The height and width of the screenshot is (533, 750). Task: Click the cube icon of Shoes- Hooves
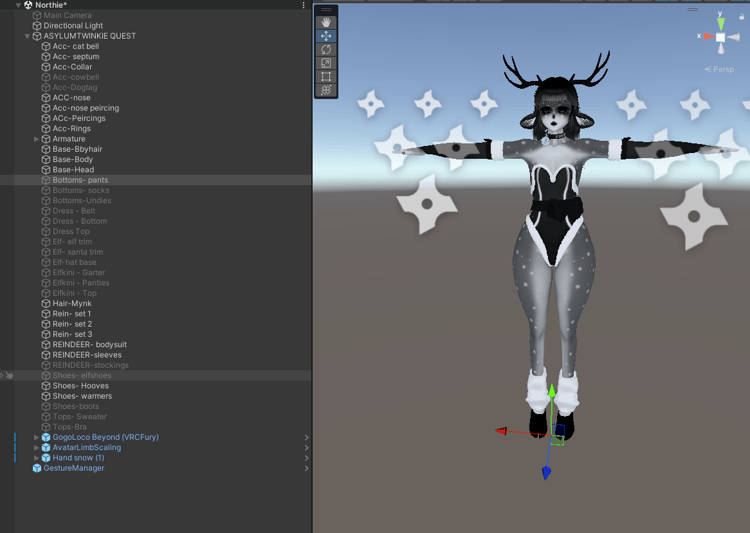[46, 386]
